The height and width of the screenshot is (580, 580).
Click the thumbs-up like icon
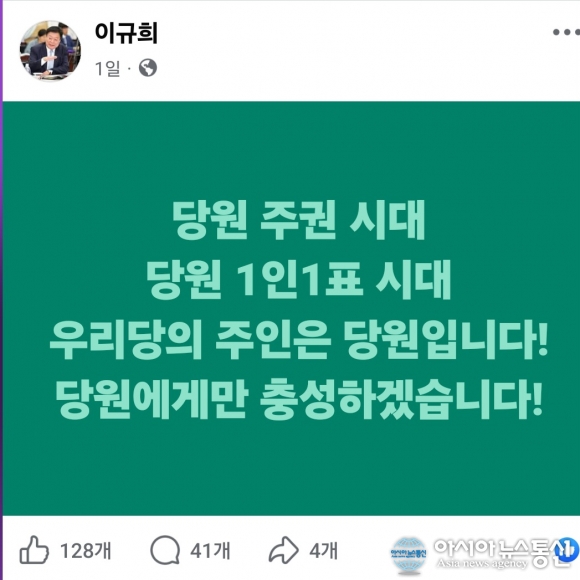click(34, 549)
